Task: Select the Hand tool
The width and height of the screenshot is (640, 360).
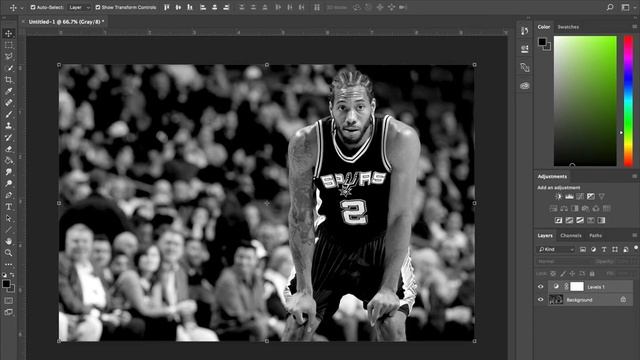Action: coord(9,241)
